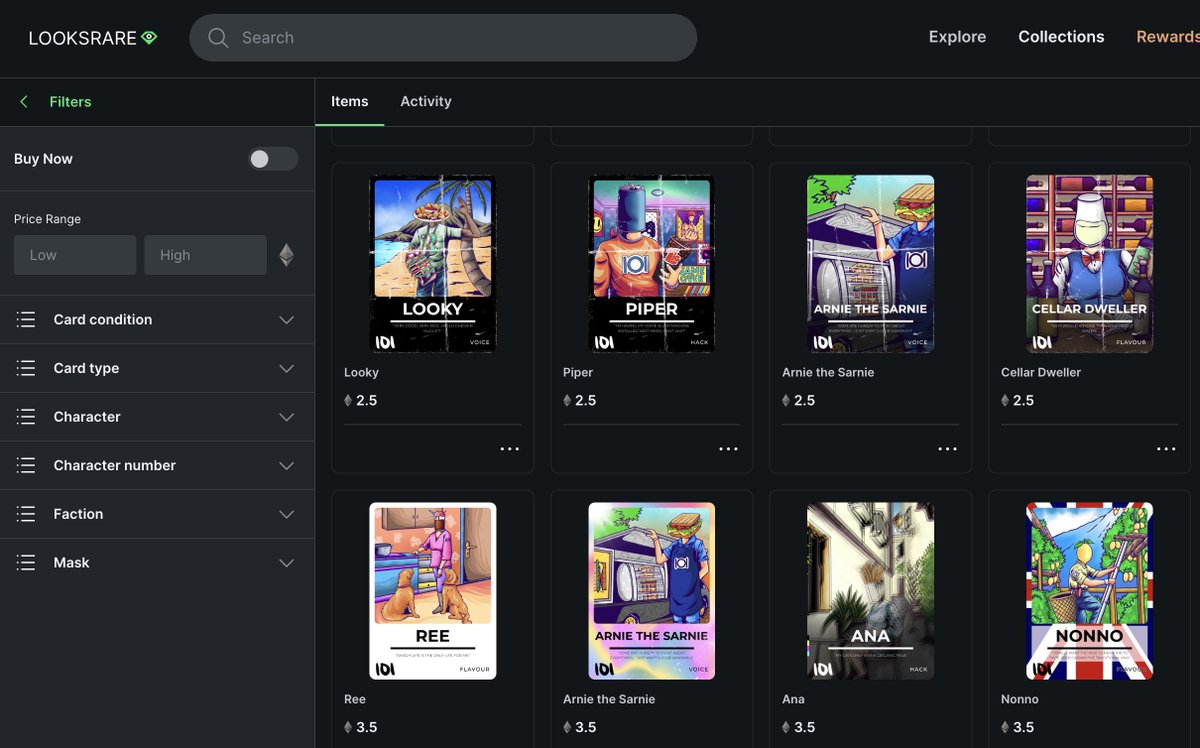Open the Cellar Dweller item name link
The width and height of the screenshot is (1200, 748).
point(1041,372)
